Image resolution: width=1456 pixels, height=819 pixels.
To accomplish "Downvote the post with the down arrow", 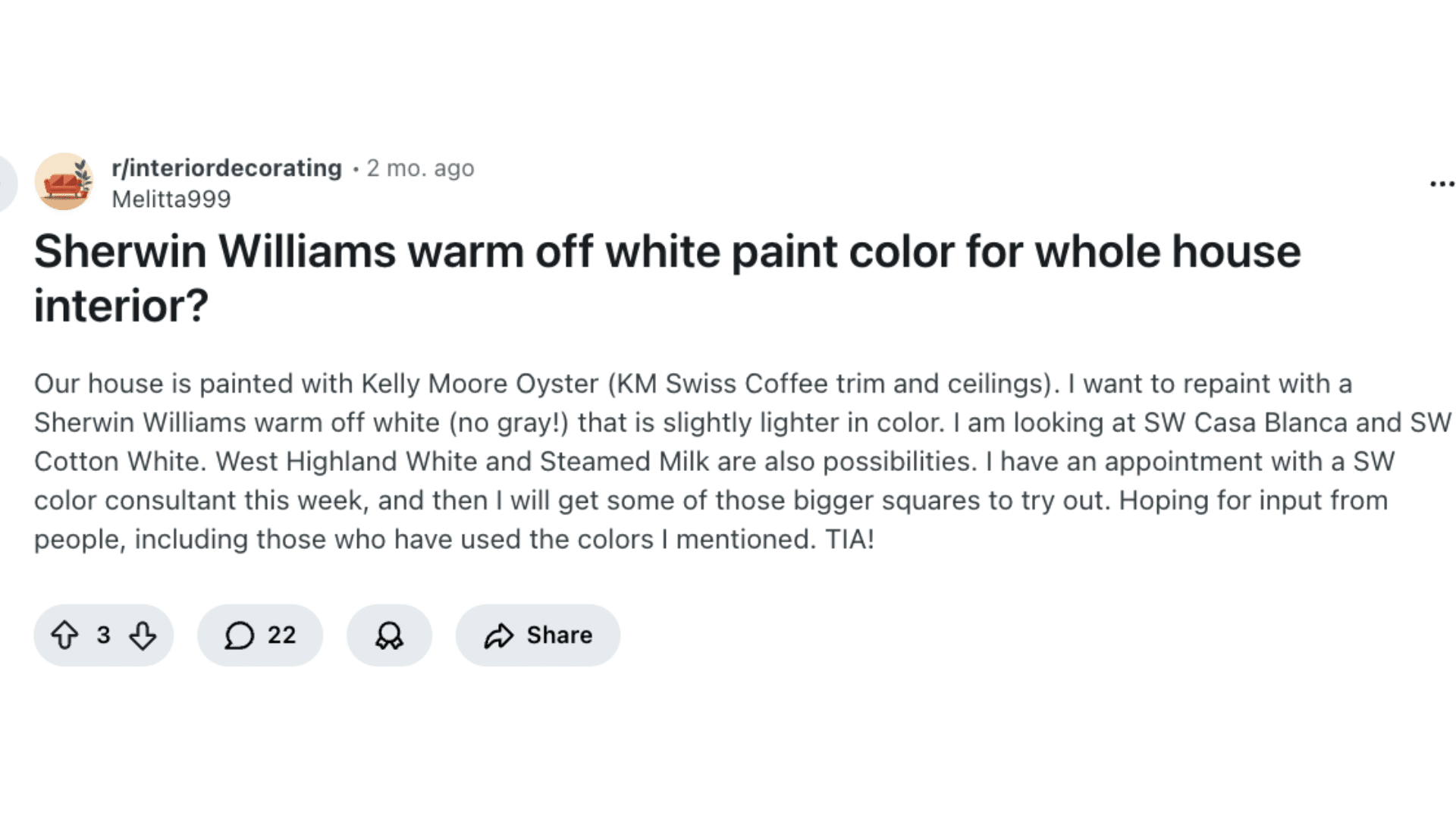I will coord(143,635).
